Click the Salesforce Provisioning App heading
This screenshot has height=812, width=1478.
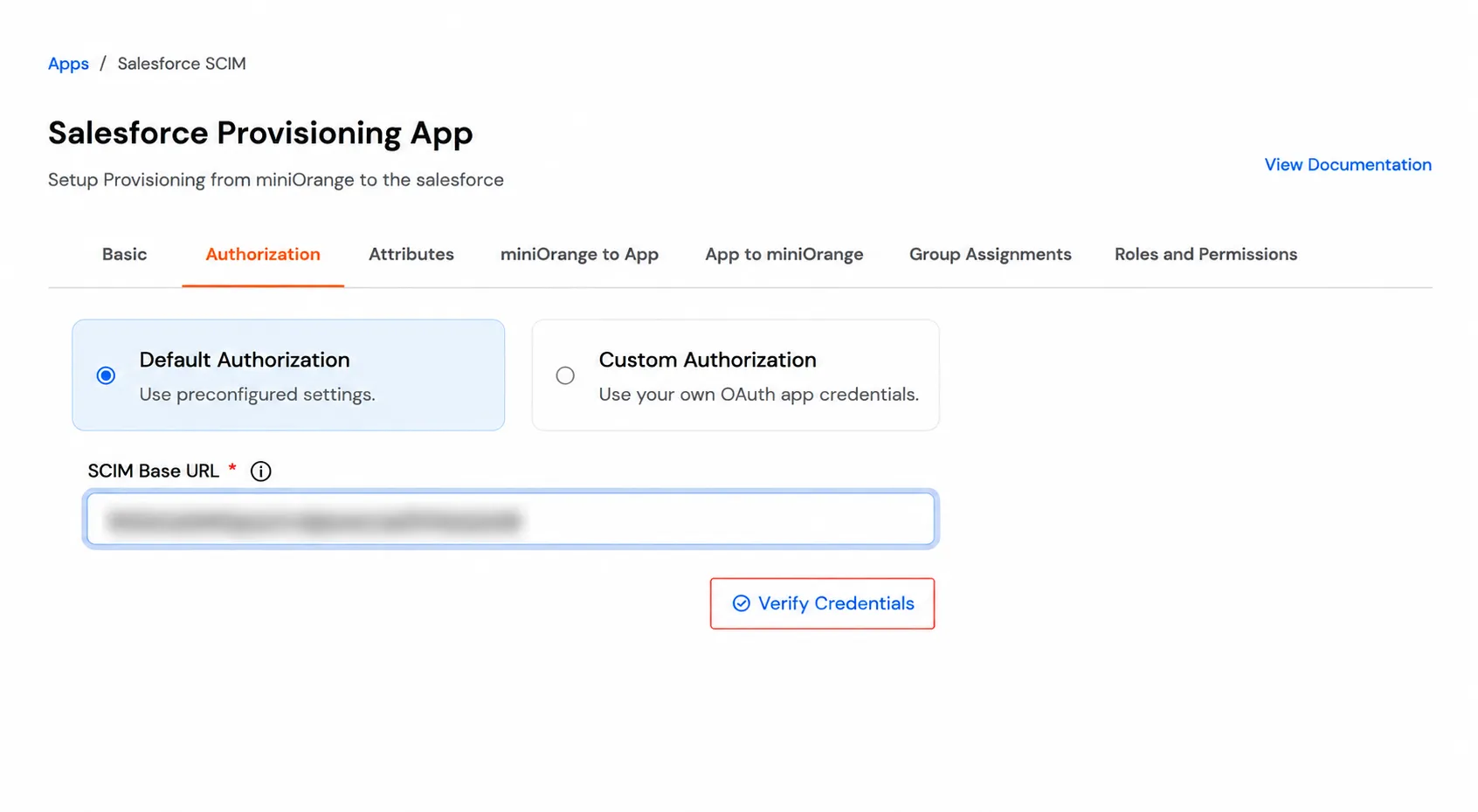point(260,133)
